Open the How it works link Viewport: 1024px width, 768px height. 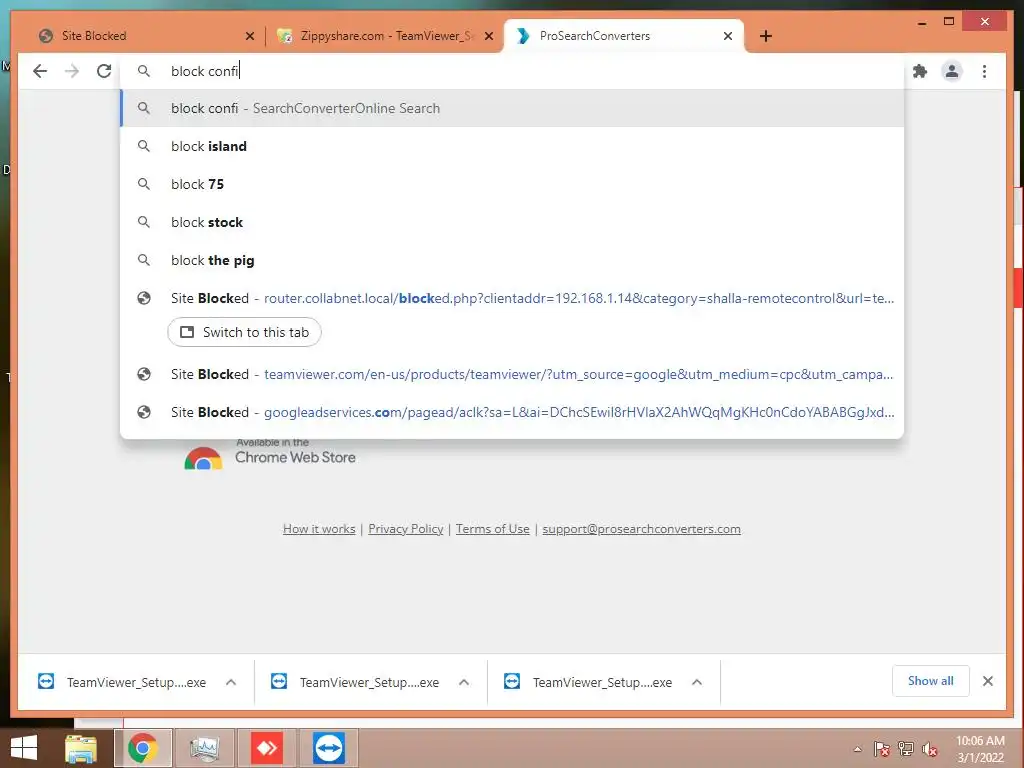(x=319, y=529)
